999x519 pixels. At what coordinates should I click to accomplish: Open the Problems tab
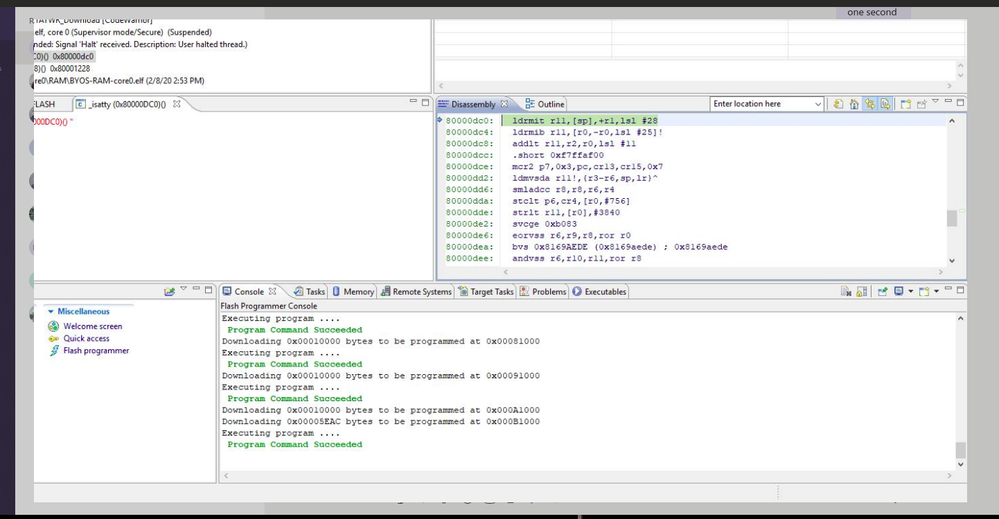pos(543,292)
